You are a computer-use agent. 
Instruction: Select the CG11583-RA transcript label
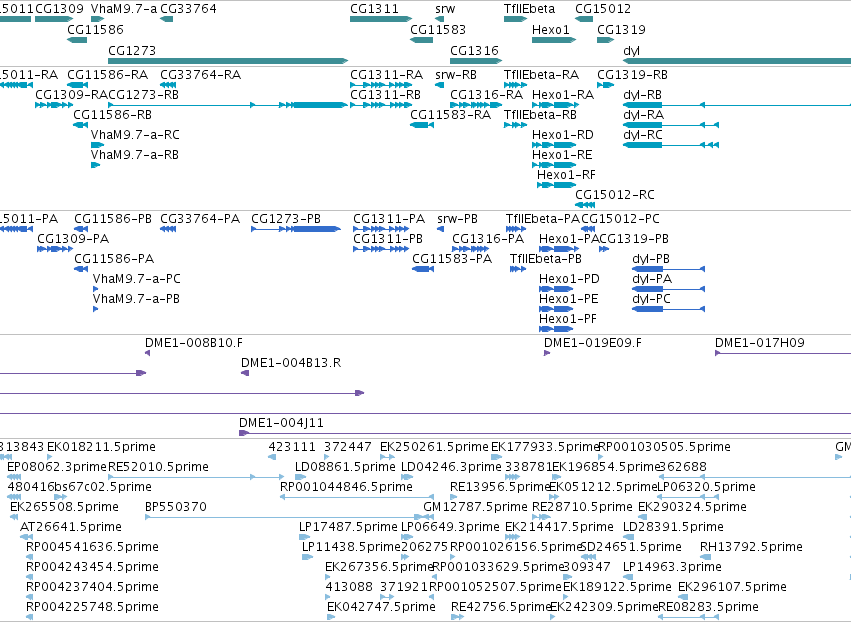(x=450, y=115)
